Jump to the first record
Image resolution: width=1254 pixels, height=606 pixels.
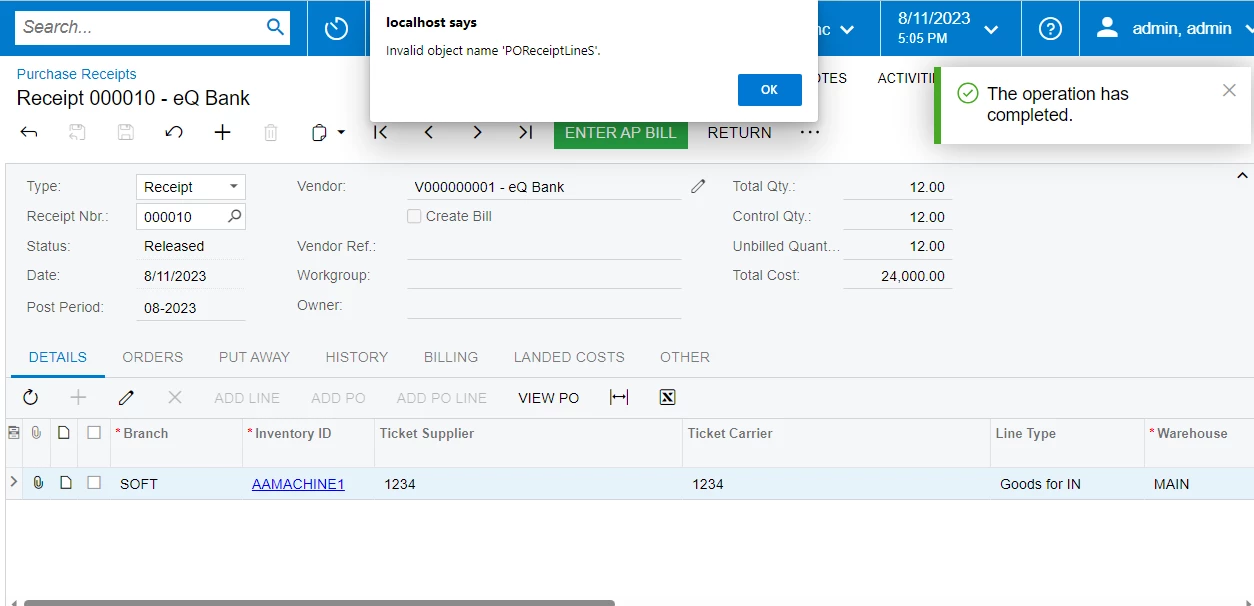pyautogui.click(x=380, y=132)
